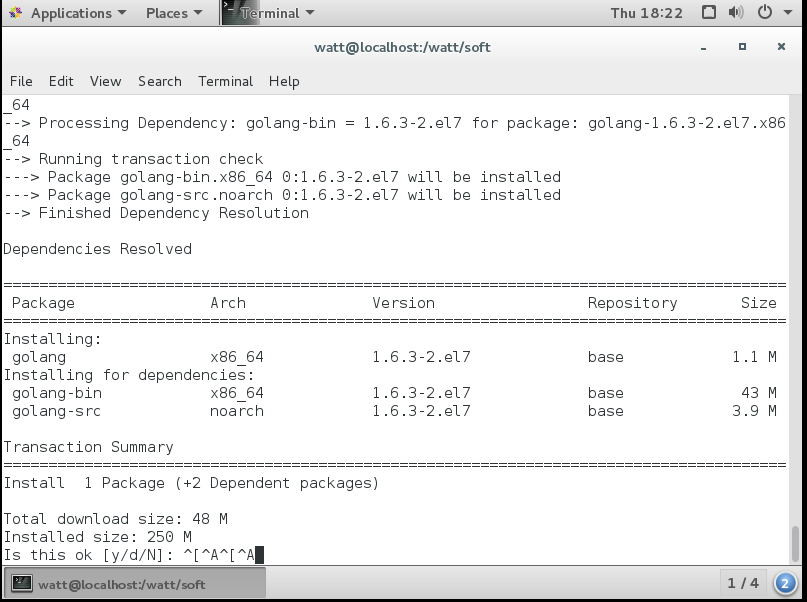Click 'Installed size: 250 M' line

coord(97,537)
